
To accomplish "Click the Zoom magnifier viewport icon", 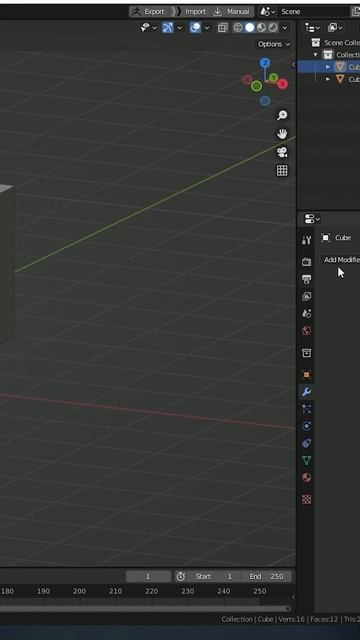I will point(282,115).
